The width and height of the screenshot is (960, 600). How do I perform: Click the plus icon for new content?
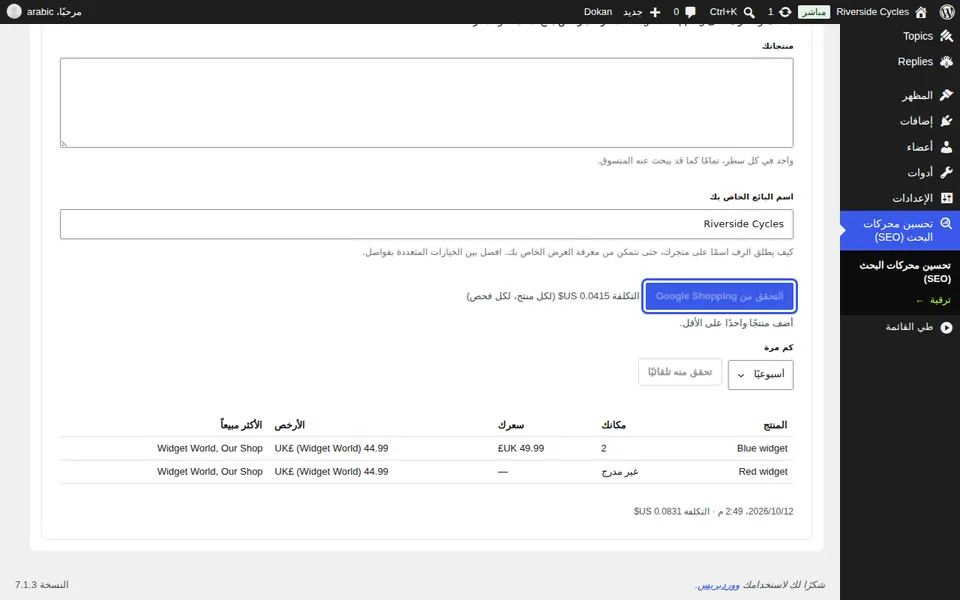(655, 12)
